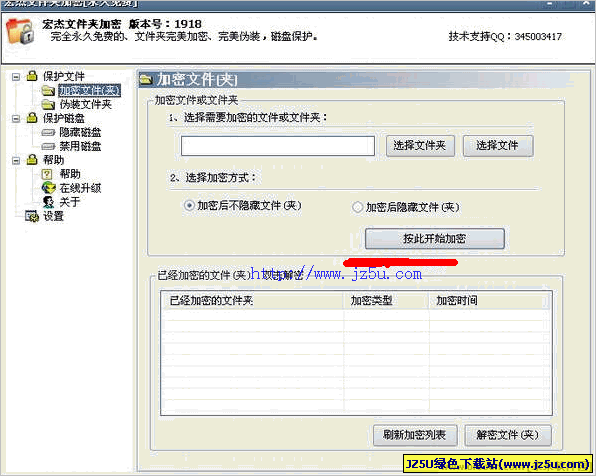Image resolution: width=596 pixels, height=476 pixels.
Task: Click the globe icon for 在线升级
Action: pos(48,188)
